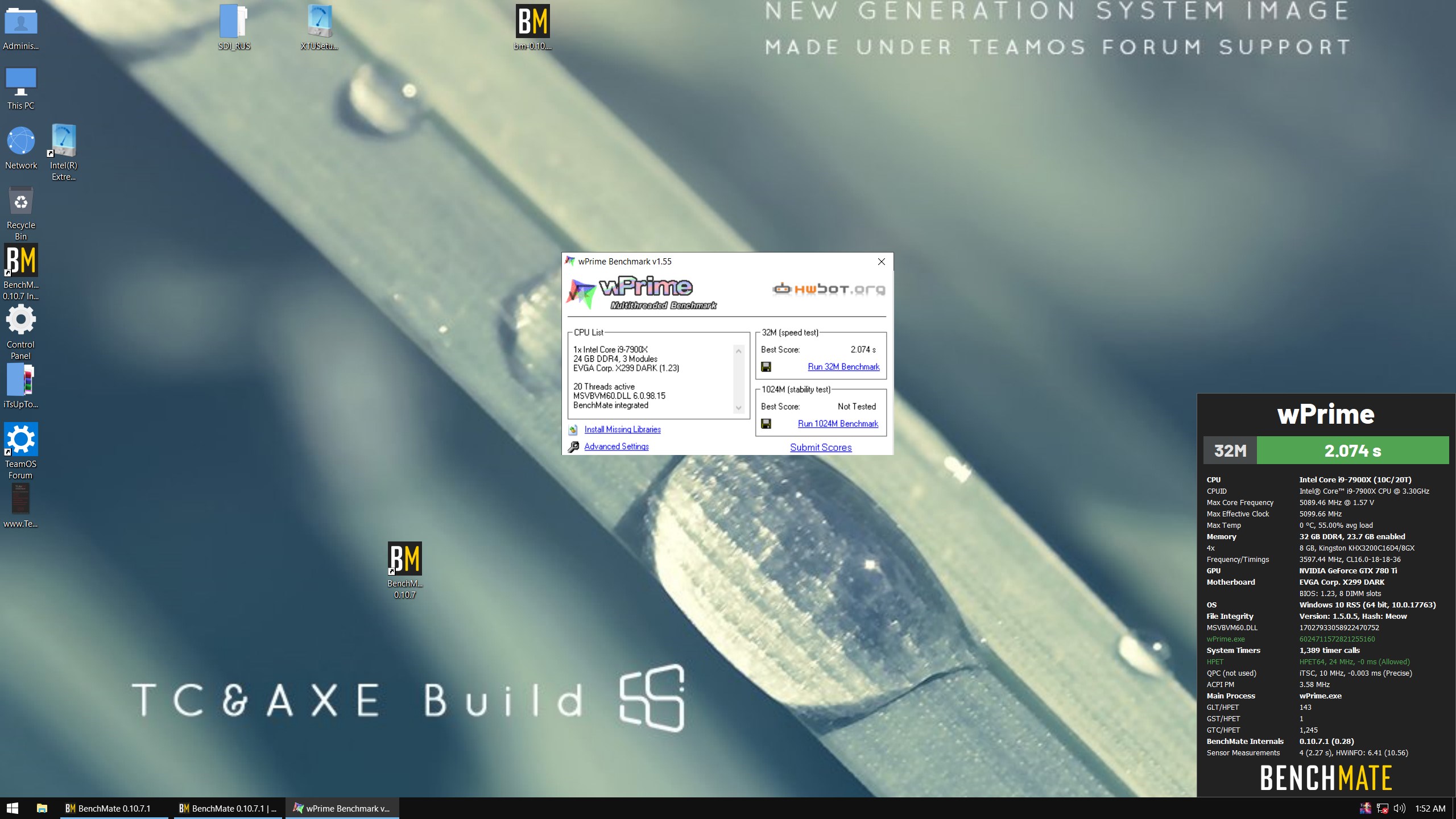Image resolution: width=1456 pixels, height=819 pixels.
Task: Click the Advanced Settings wrench icon
Action: coord(573,447)
